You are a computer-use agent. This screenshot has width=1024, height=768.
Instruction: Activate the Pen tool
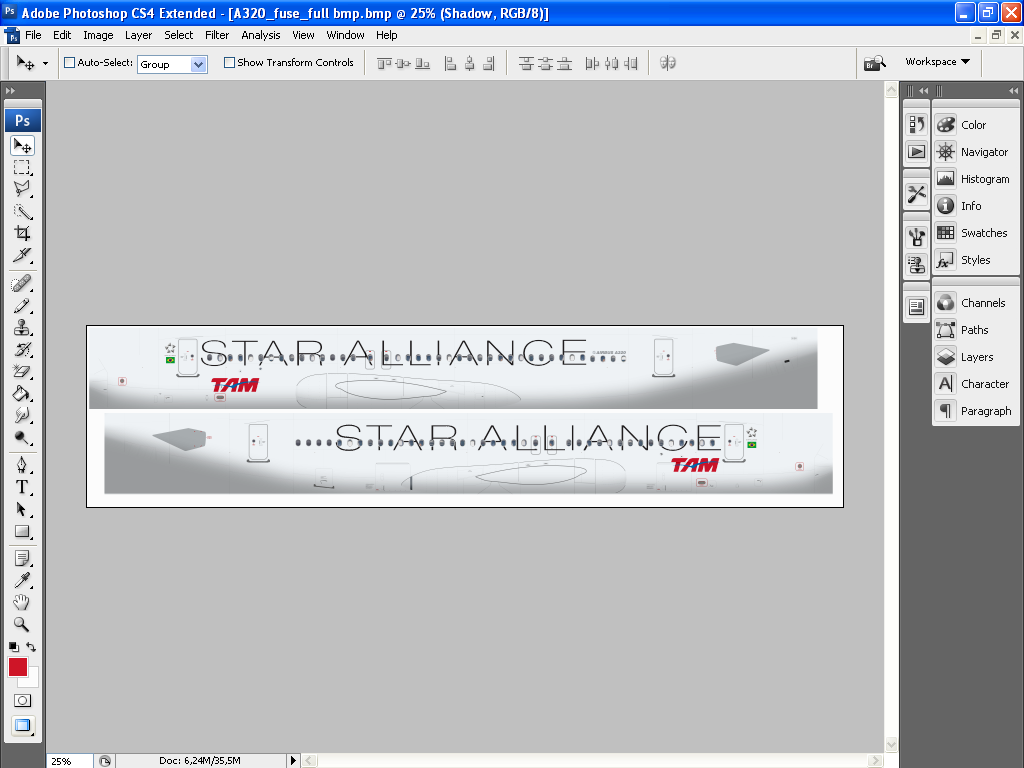click(22, 465)
